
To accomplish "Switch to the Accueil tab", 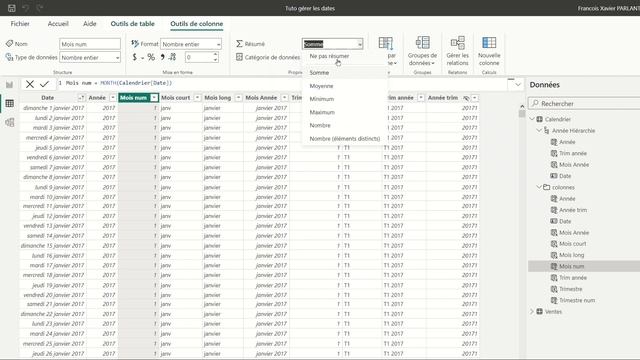I will tap(58, 24).
